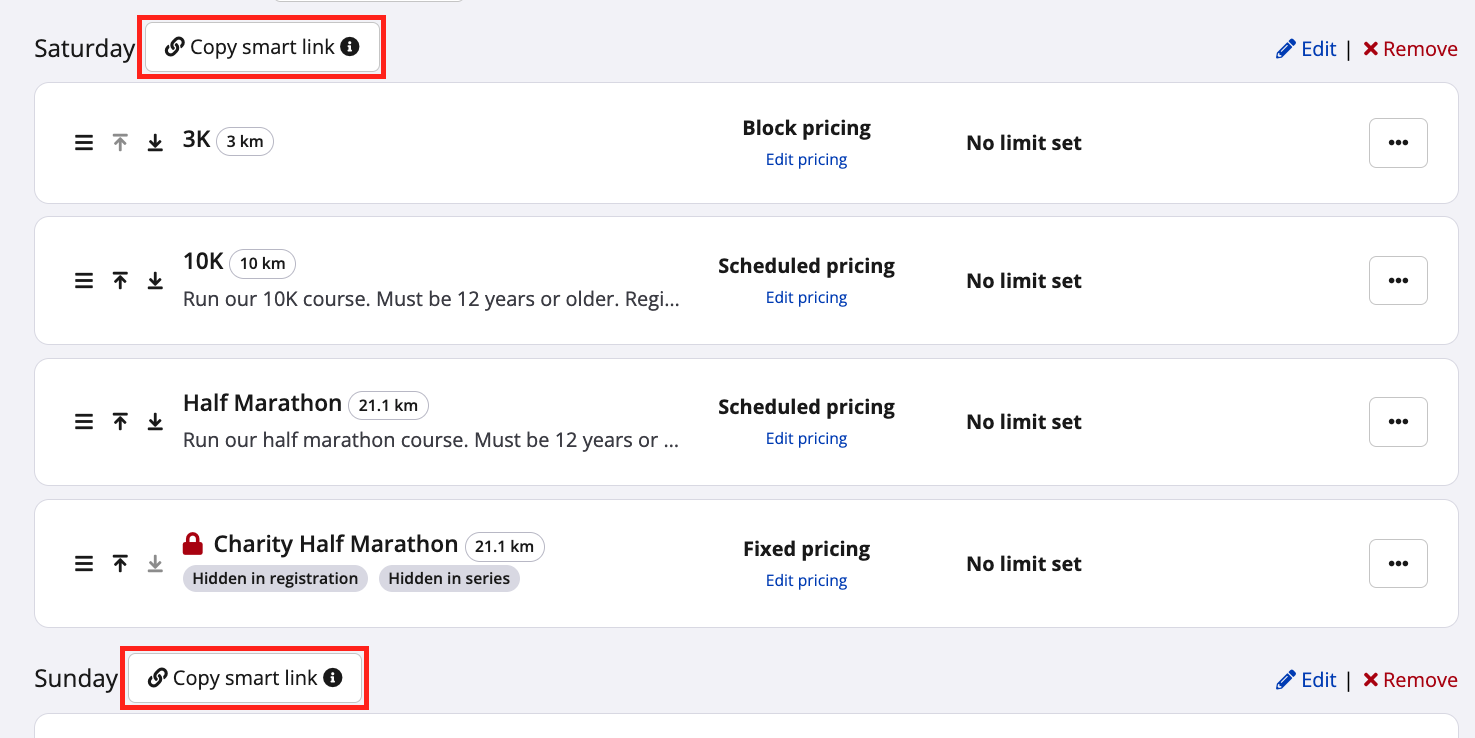1475x738 pixels.
Task: Edit pricing for Charity Half Marathon
Action: coord(806,581)
